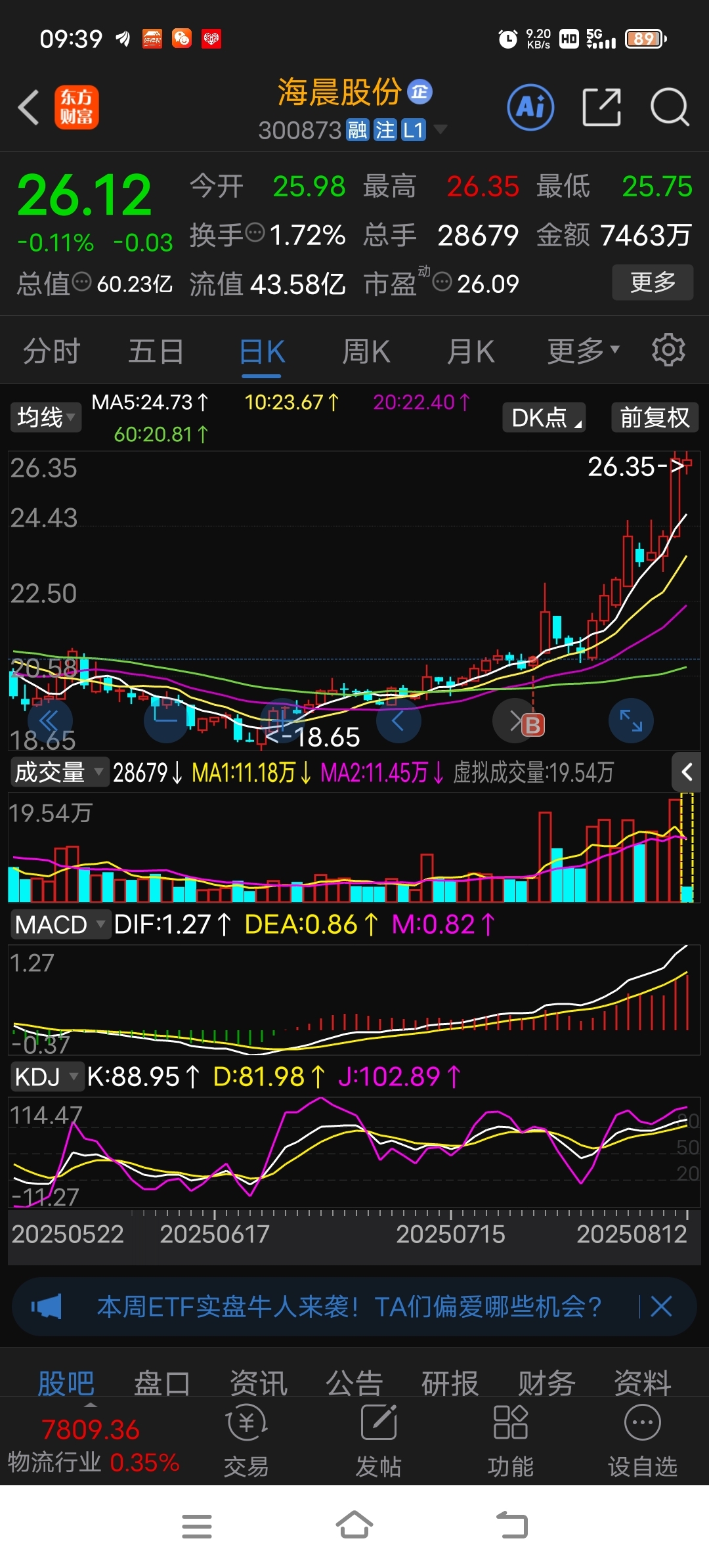
Task: Tap the Android home button
Action: click(x=354, y=1525)
